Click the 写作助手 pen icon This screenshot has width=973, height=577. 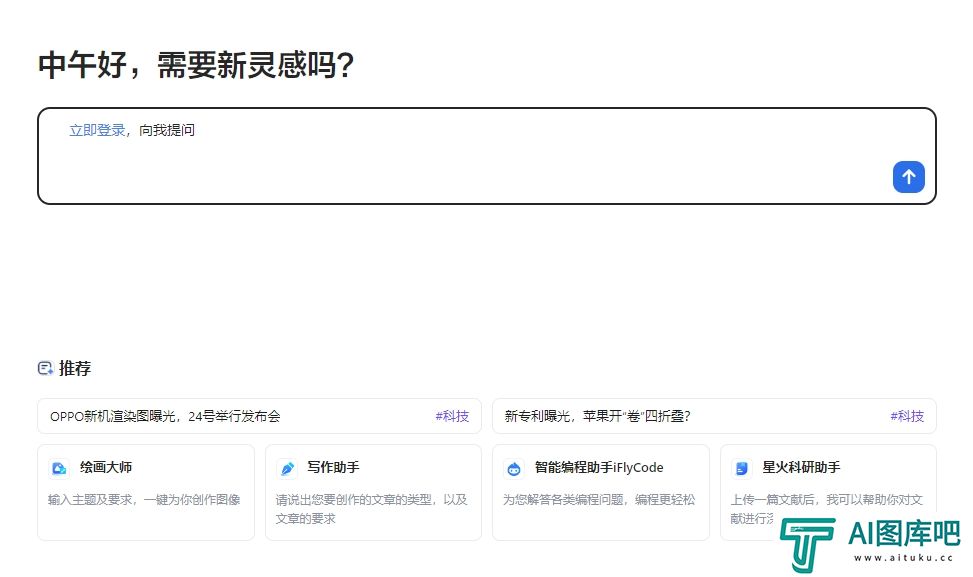[287, 468]
